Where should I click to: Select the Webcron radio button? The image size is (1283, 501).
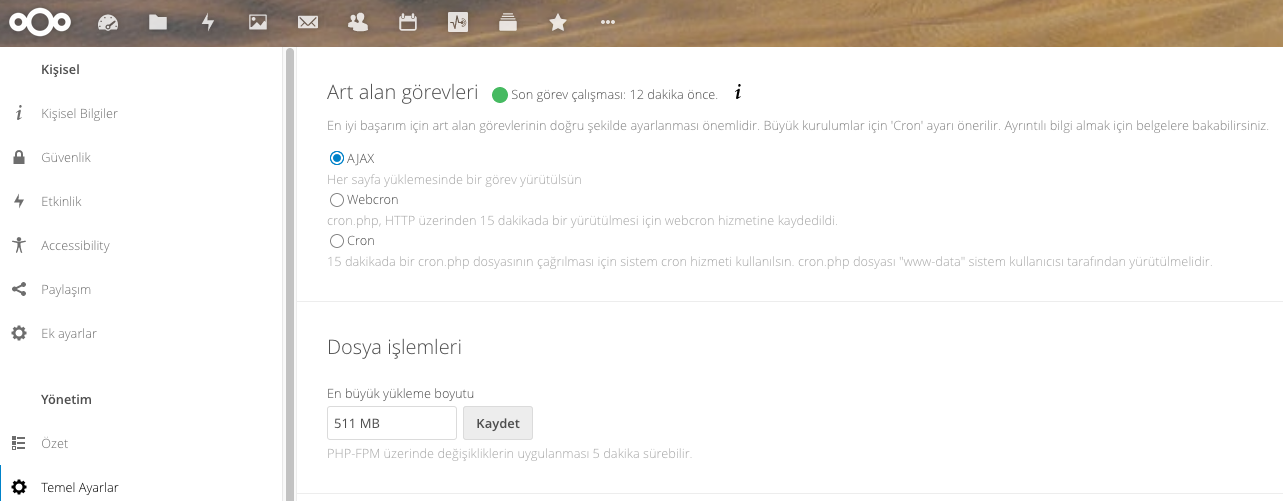click(x=337, y=200)
